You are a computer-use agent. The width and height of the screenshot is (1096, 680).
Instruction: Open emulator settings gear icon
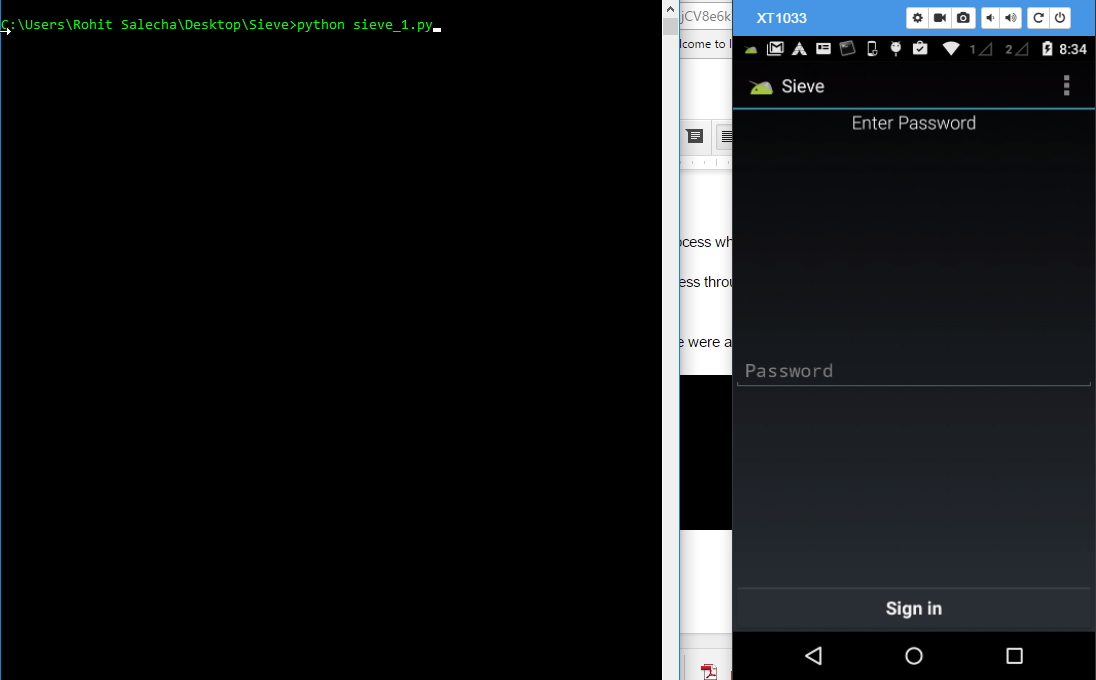tap(917, 18)
